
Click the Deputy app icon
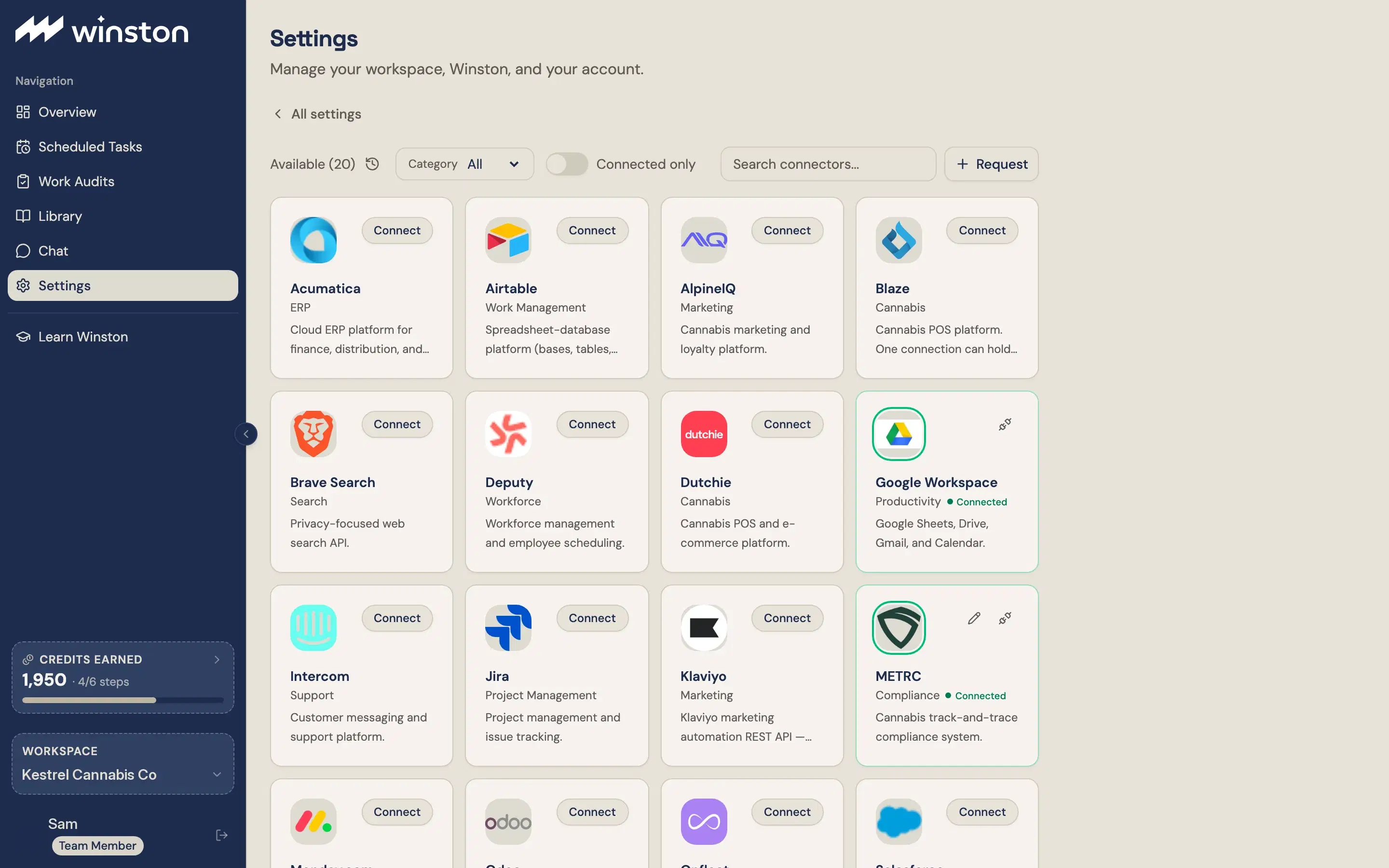508,434
